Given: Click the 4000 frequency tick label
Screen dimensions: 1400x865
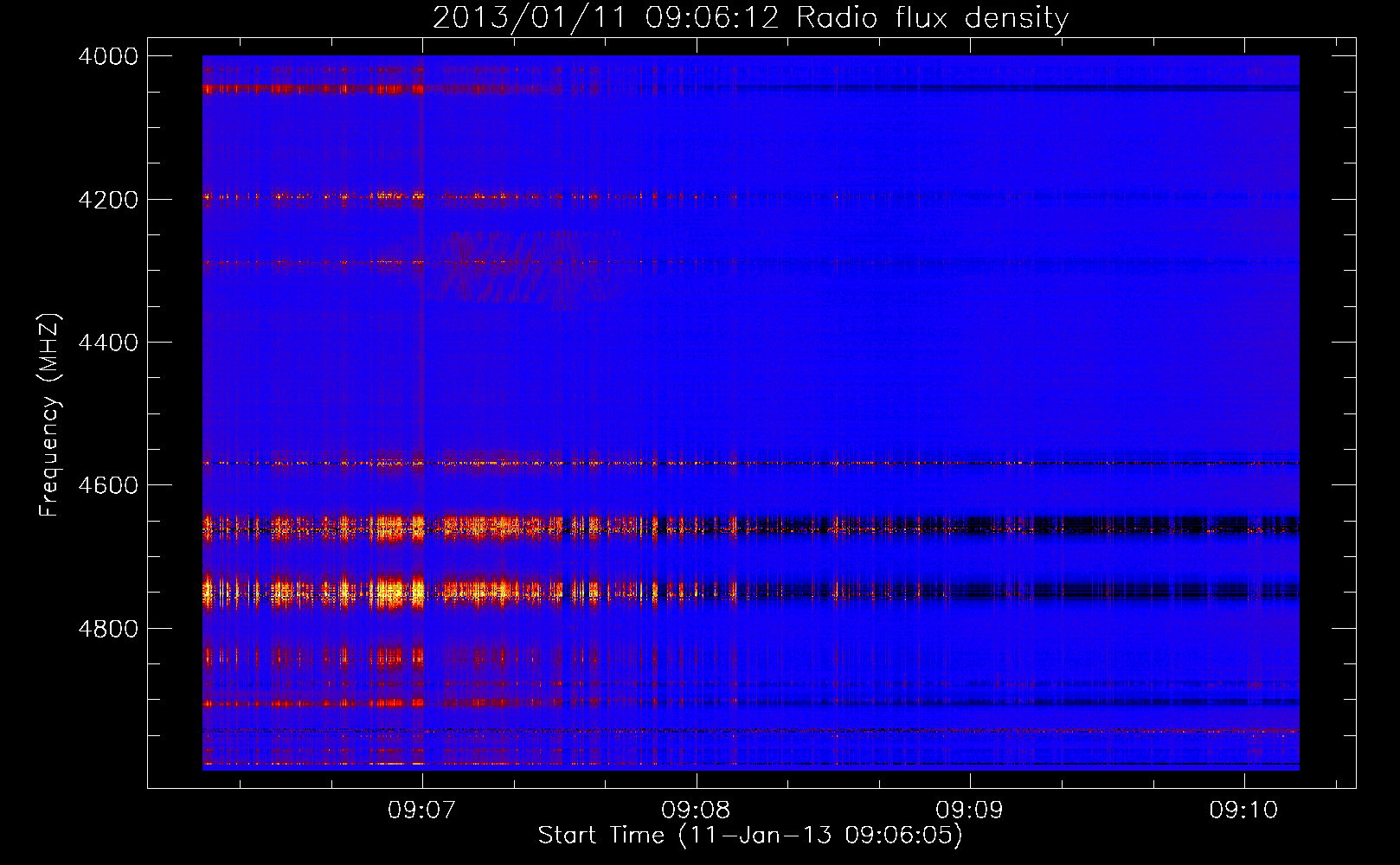Looking at the screenshot, I should coord(108,56).
